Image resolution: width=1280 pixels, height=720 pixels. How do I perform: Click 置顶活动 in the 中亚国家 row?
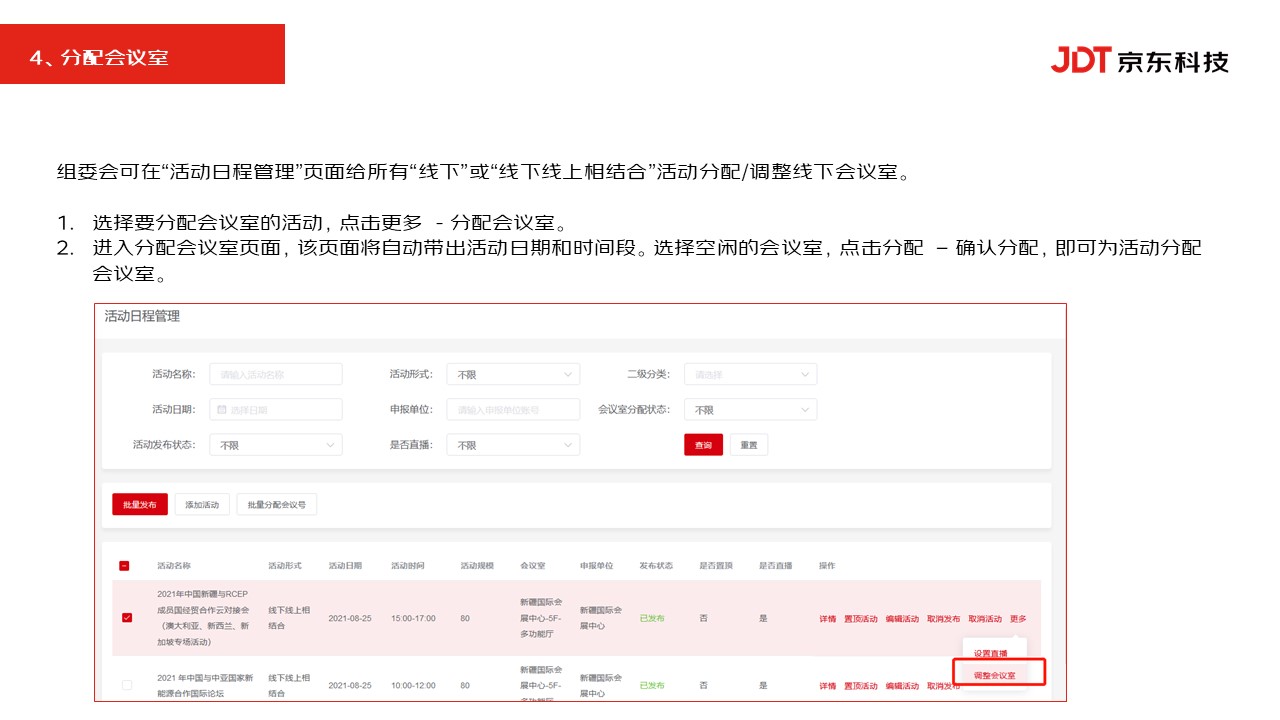click(x=860, y=686)
